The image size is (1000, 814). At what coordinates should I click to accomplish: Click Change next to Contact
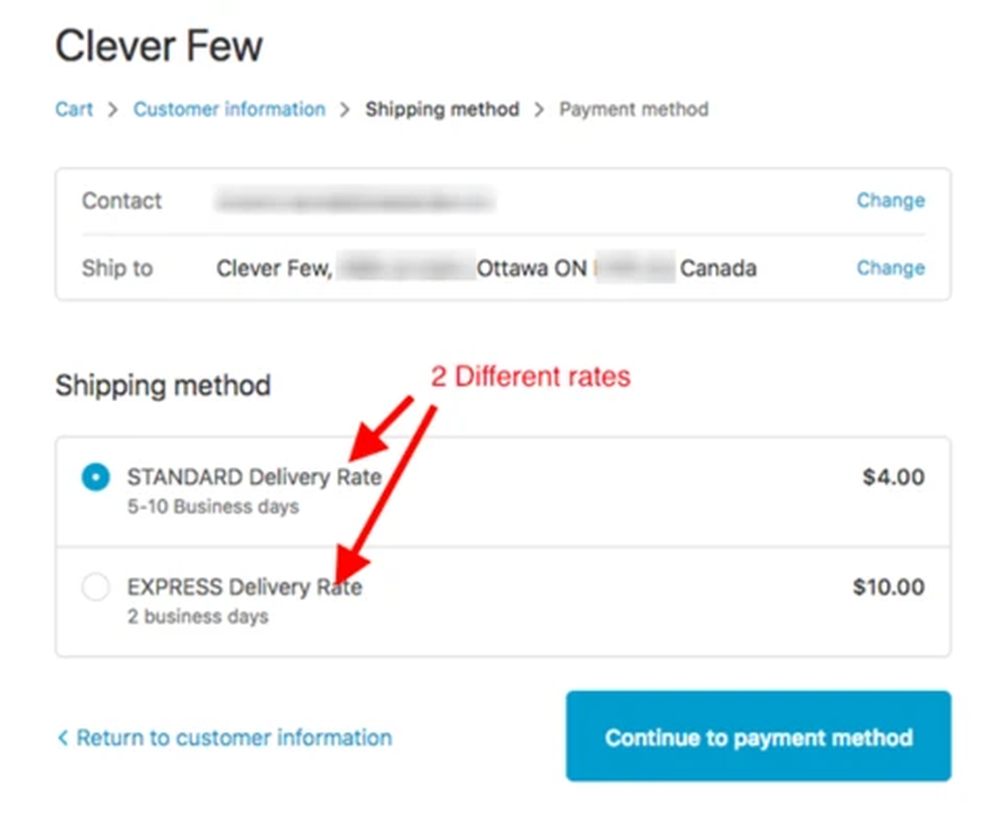(890, 201)
